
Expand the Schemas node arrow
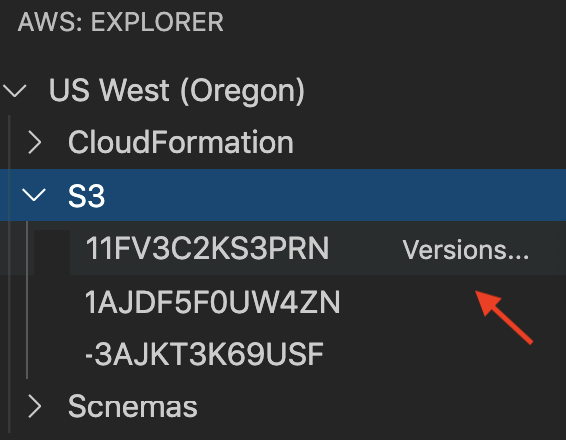35,406
